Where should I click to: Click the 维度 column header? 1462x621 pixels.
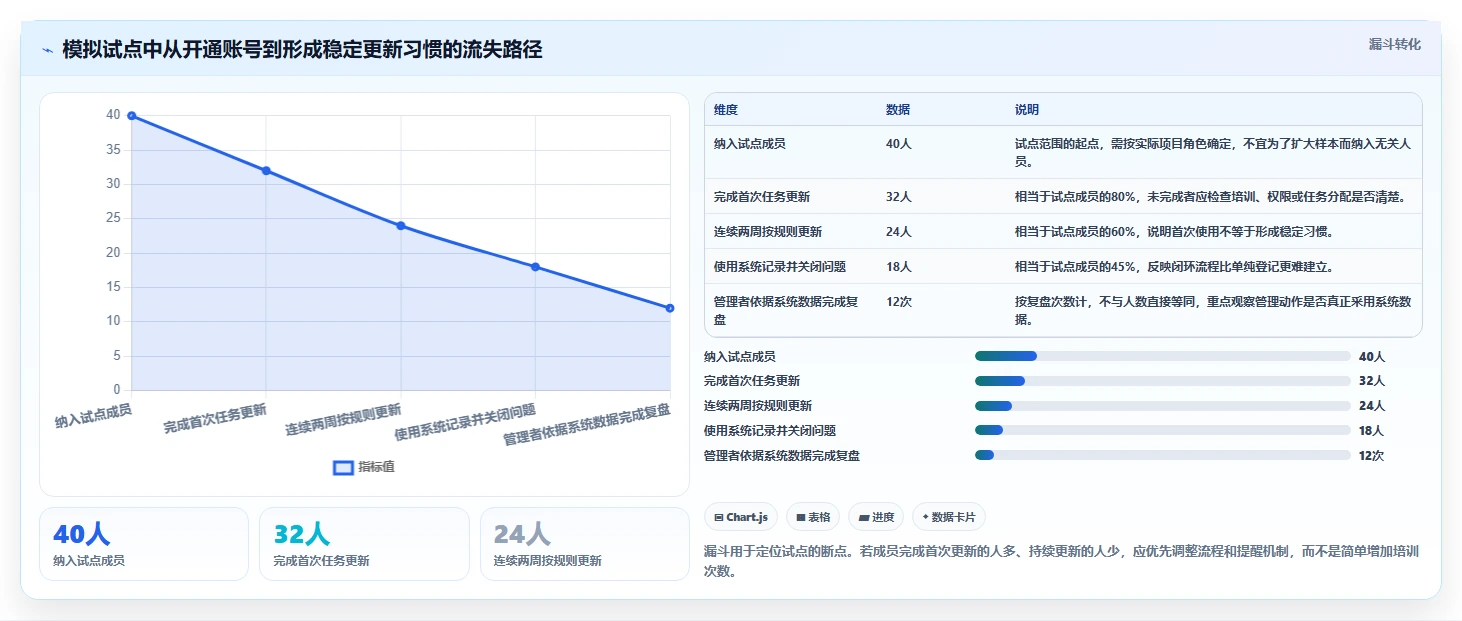pos(726,110)
